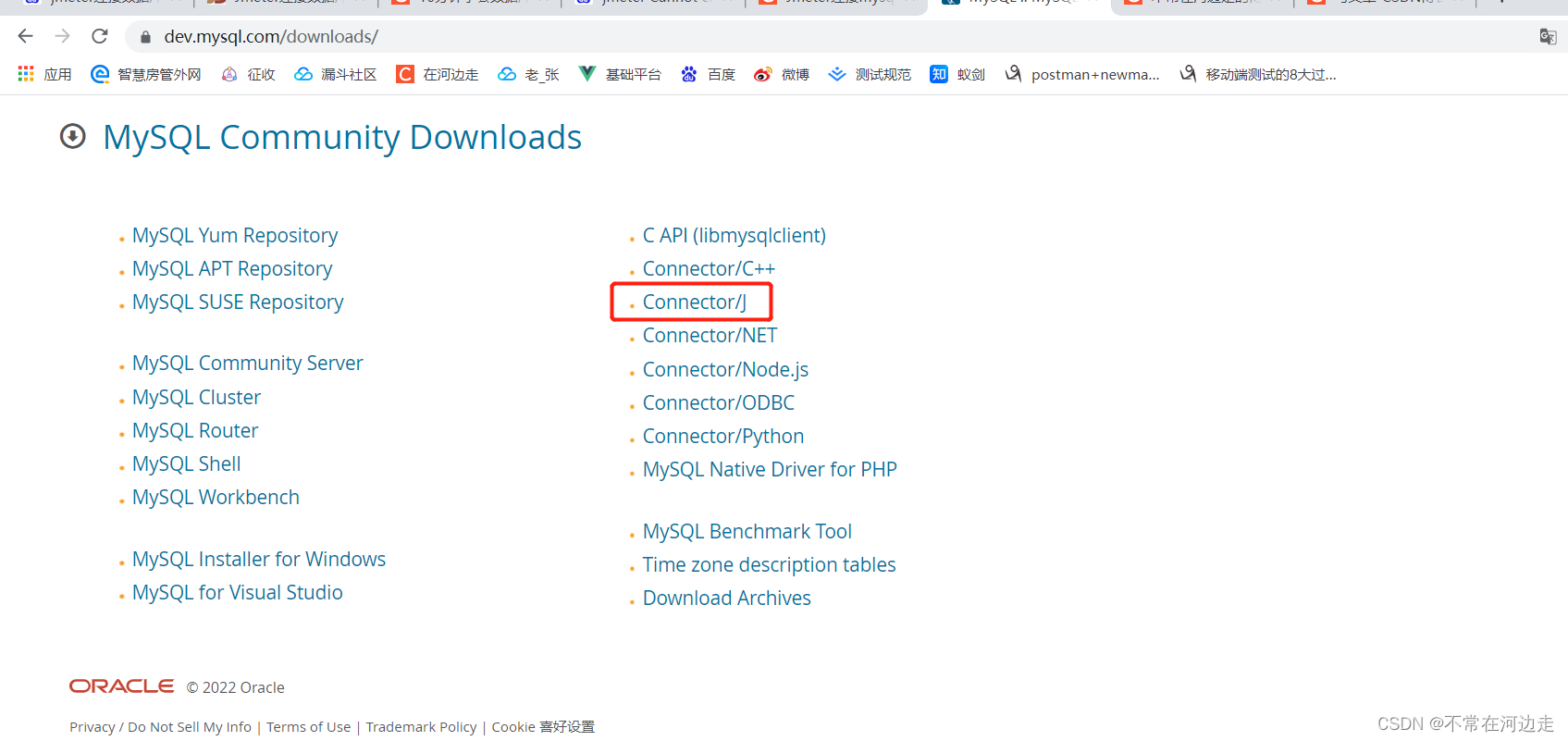Go forward with the forward arrow
Image resolution: width=1568 pixels, height=741 pixels.
62,36
